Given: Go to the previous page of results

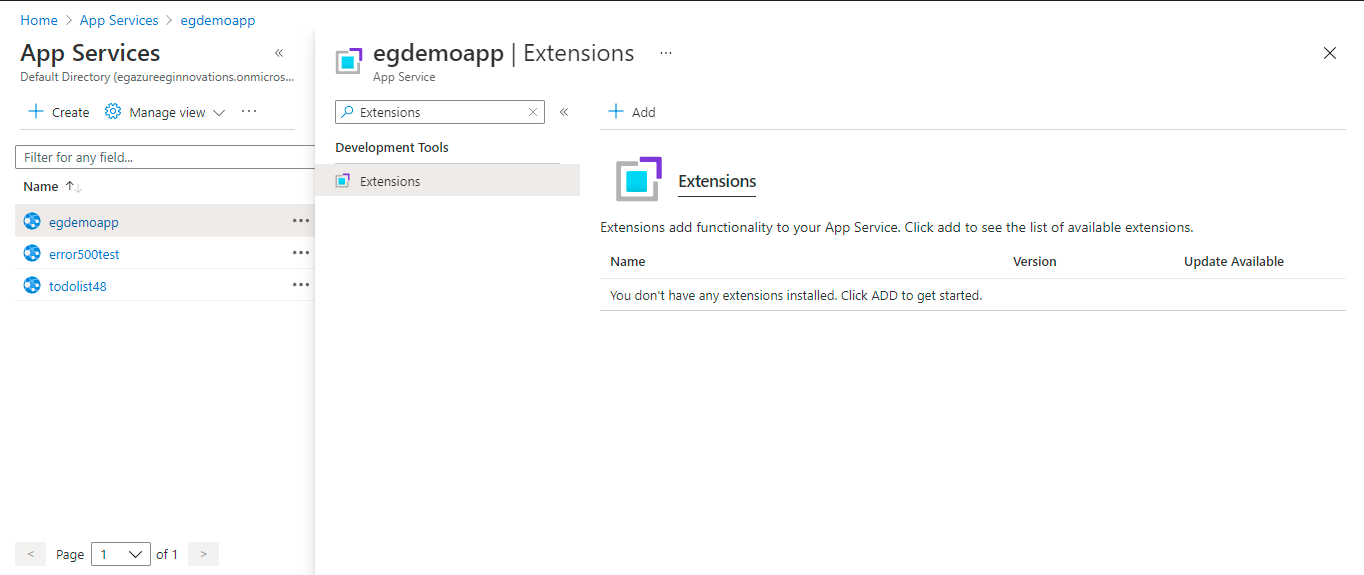Looking at the screenshot, I should pos(30,554).
